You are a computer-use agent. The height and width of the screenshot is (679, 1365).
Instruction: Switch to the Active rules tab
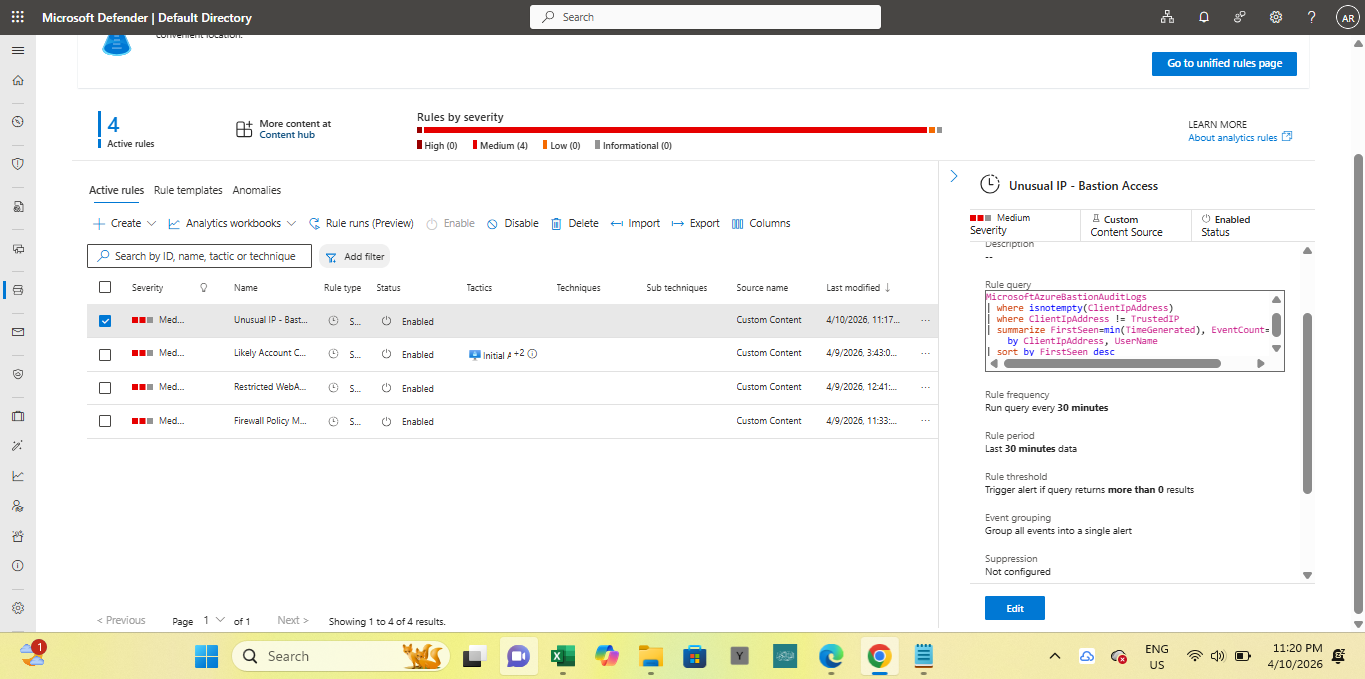pos(116,190)
